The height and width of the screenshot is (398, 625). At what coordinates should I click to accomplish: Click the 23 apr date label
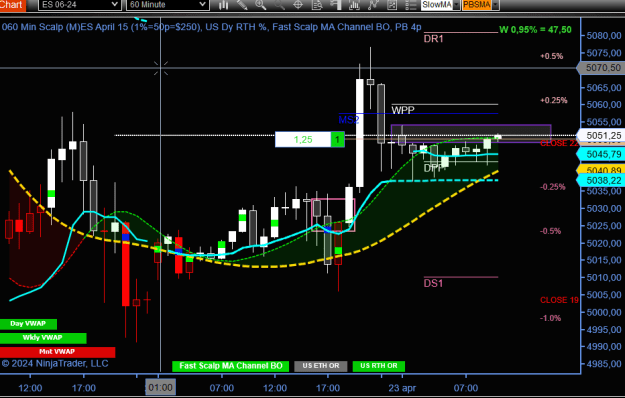(x=402, y=388)
